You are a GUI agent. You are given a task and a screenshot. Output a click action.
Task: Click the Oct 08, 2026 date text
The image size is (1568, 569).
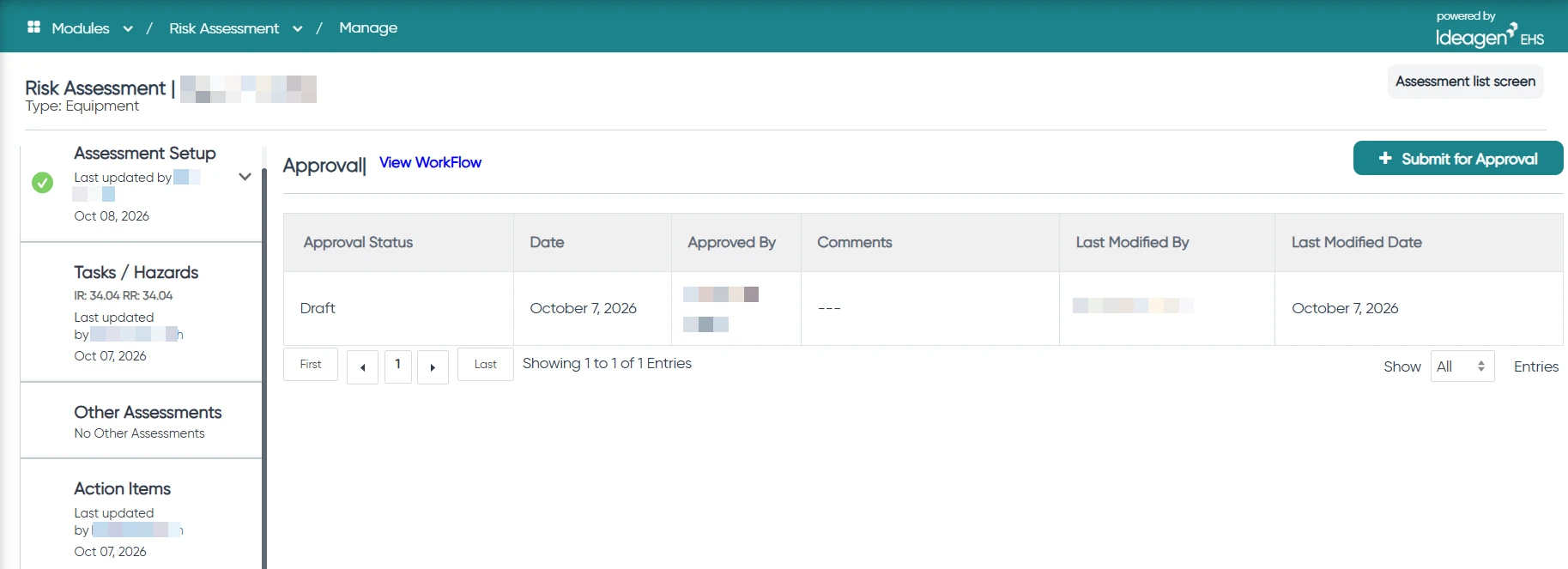coord(112,216)
